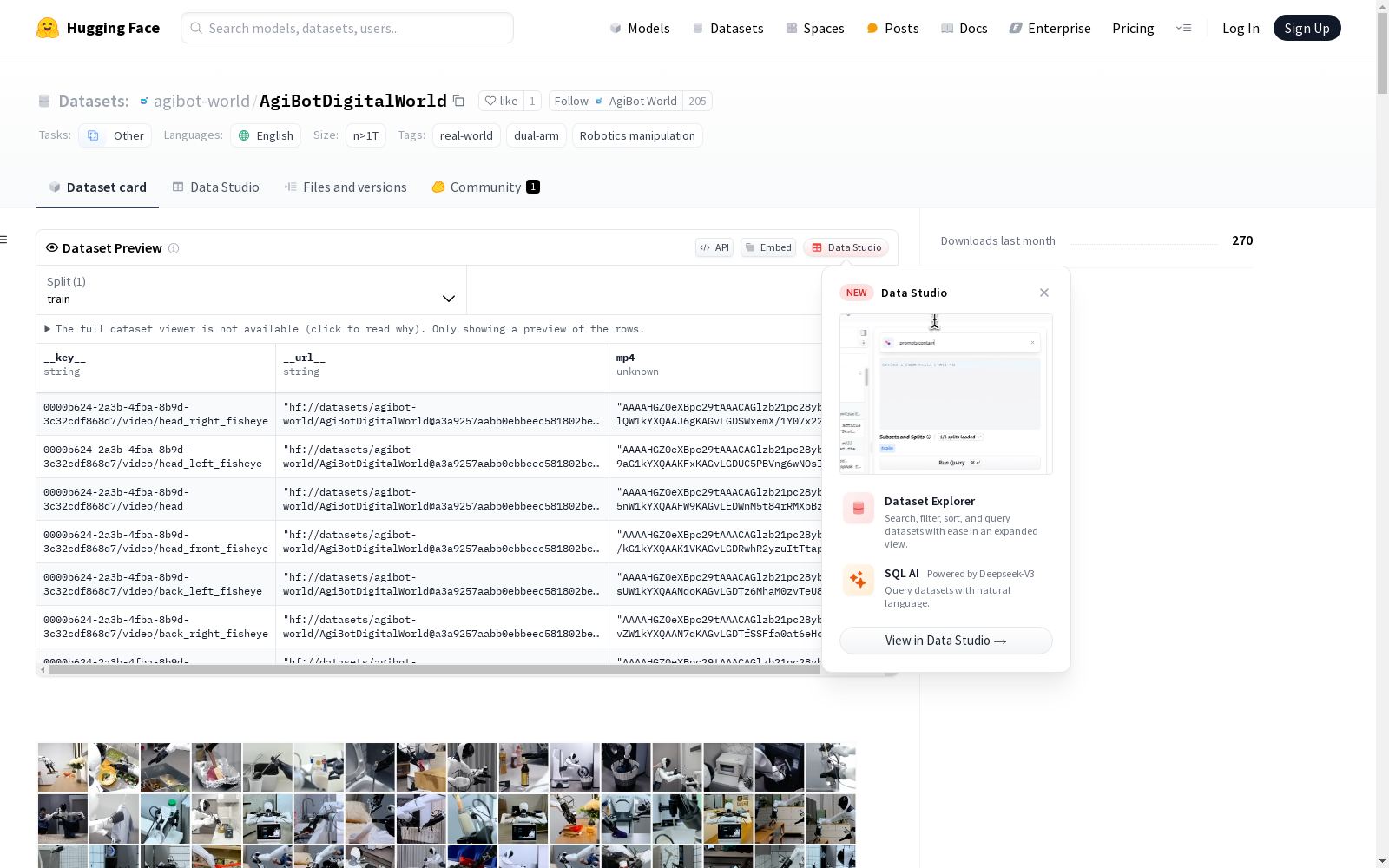Switch to the Data Studio tab
This screenshot has height=868, width=1389.
[215, 187]
